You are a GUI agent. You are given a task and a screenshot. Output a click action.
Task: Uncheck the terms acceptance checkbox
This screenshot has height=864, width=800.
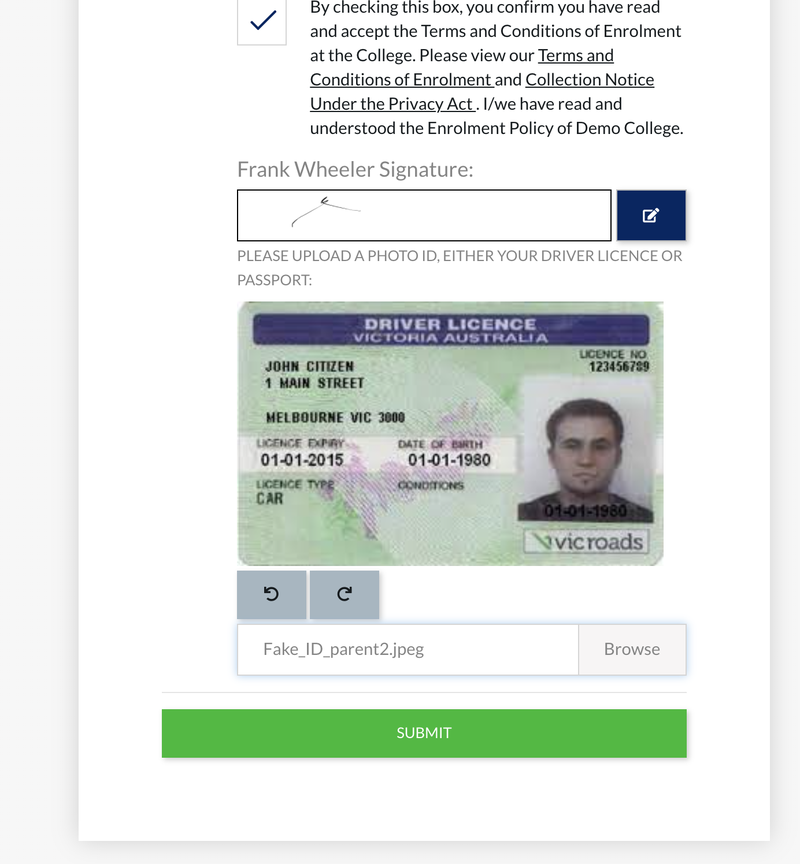click(262, 22)
